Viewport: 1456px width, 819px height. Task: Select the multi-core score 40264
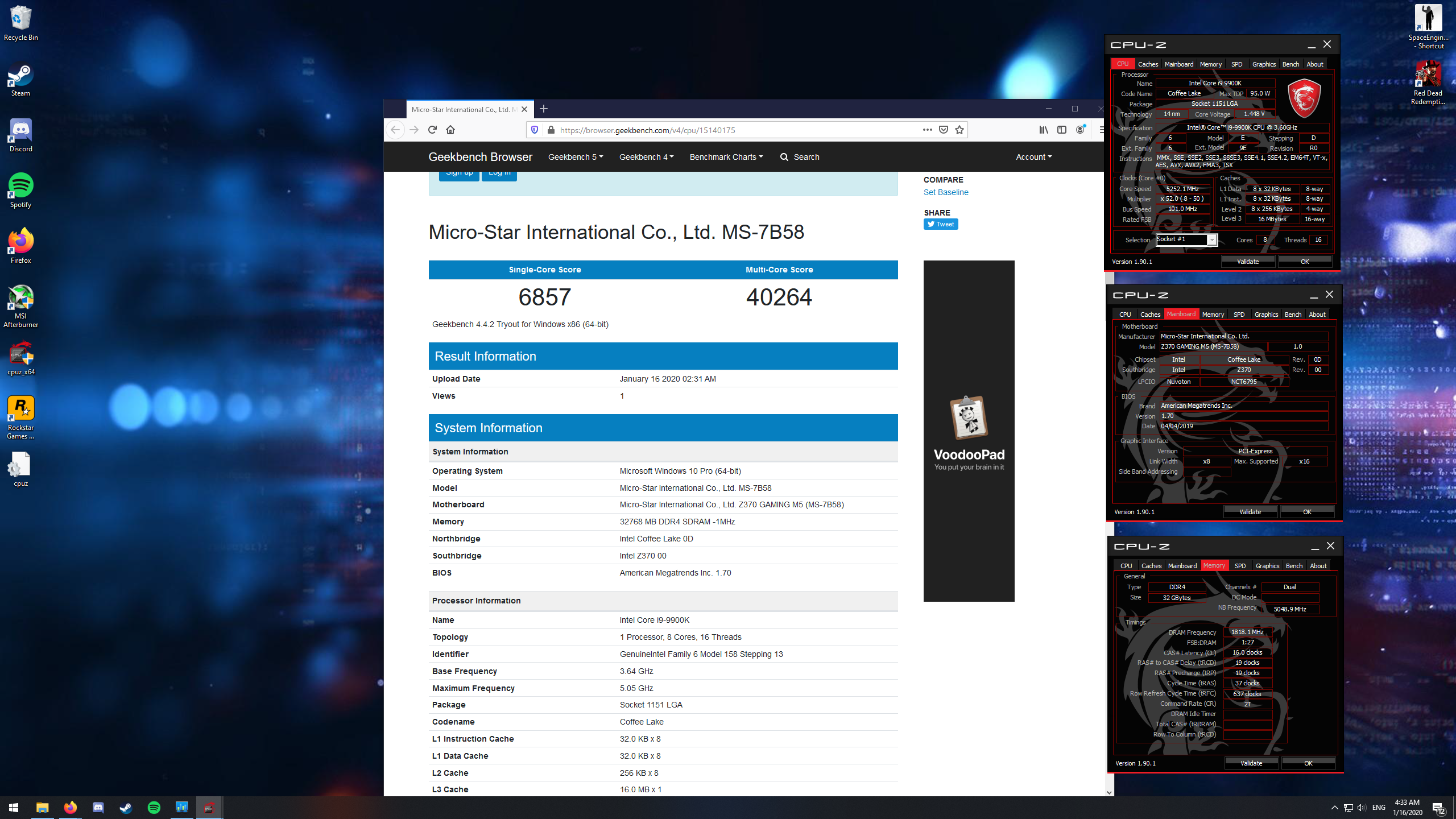[779, 297]
